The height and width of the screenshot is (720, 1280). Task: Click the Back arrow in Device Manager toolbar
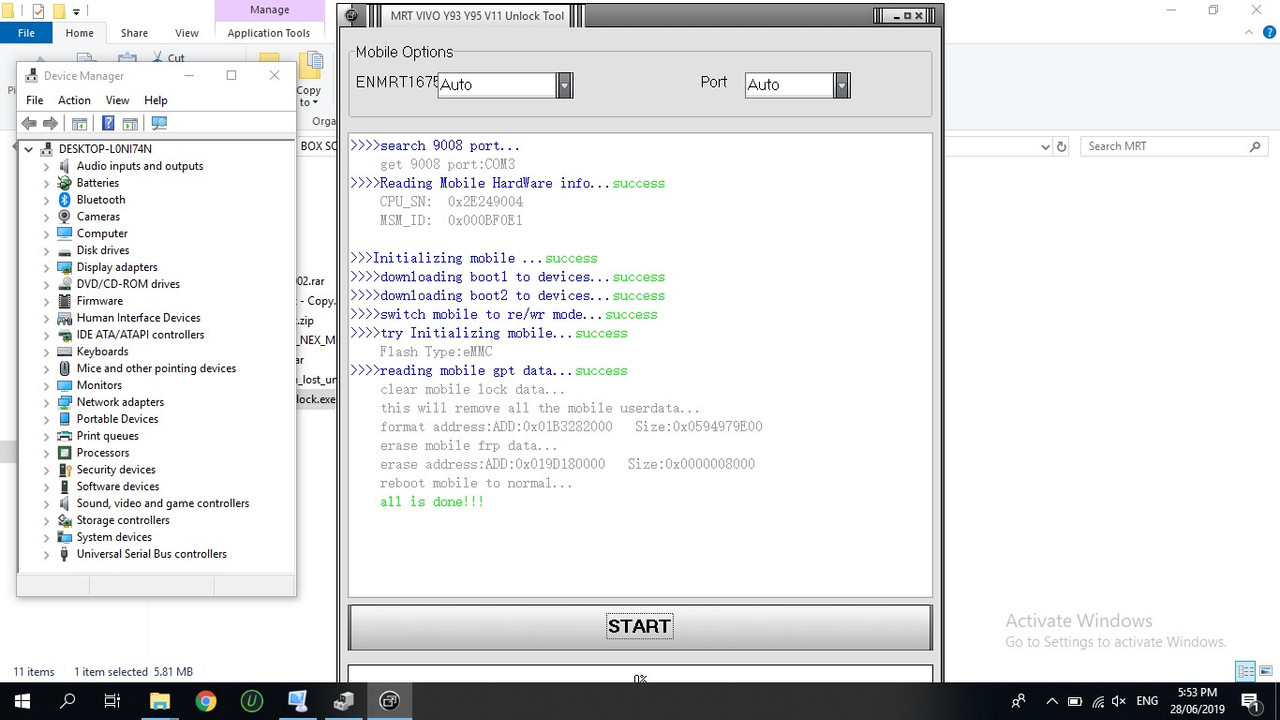point(29,123)
